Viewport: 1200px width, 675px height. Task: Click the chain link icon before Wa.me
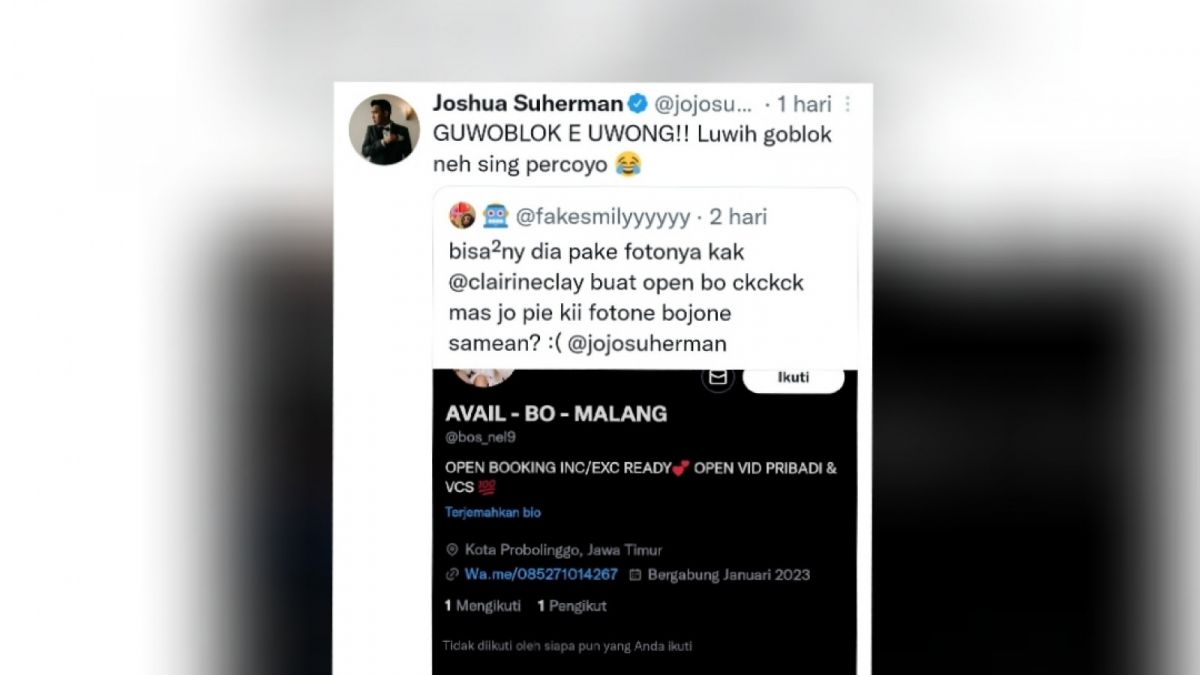453,575
